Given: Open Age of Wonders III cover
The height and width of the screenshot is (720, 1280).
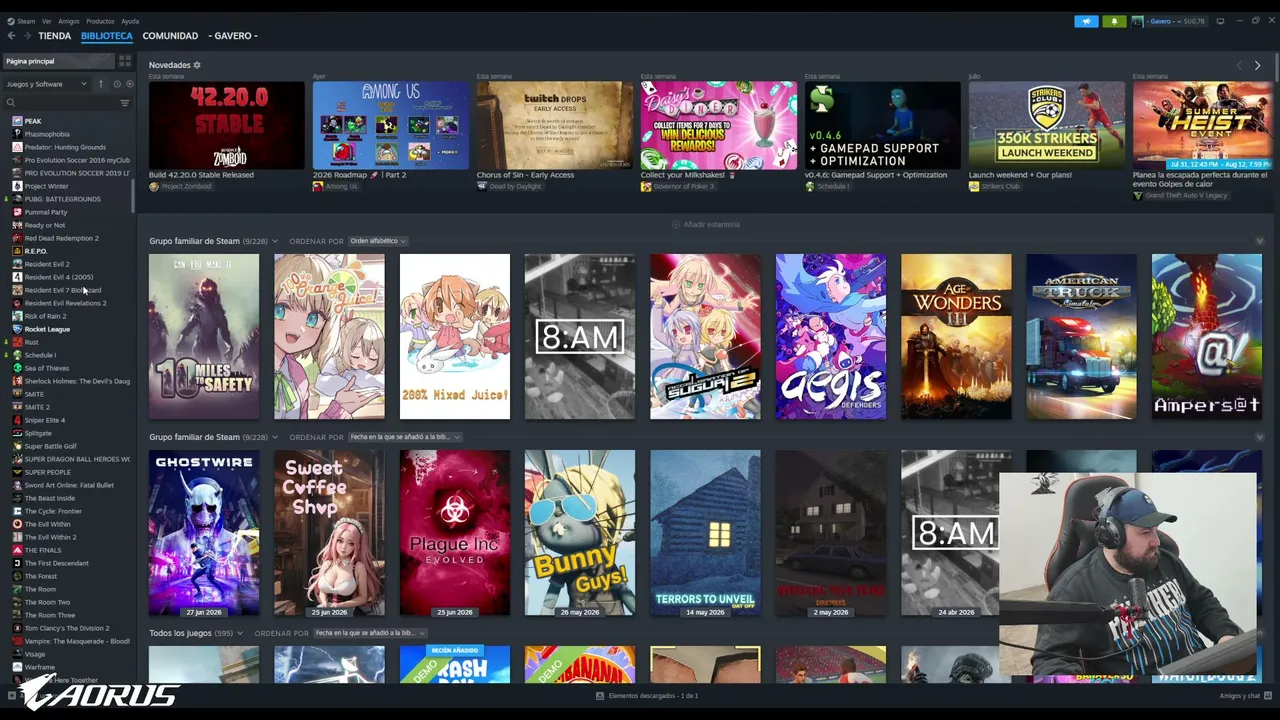Looking at the screenshot, I should 956,336.
